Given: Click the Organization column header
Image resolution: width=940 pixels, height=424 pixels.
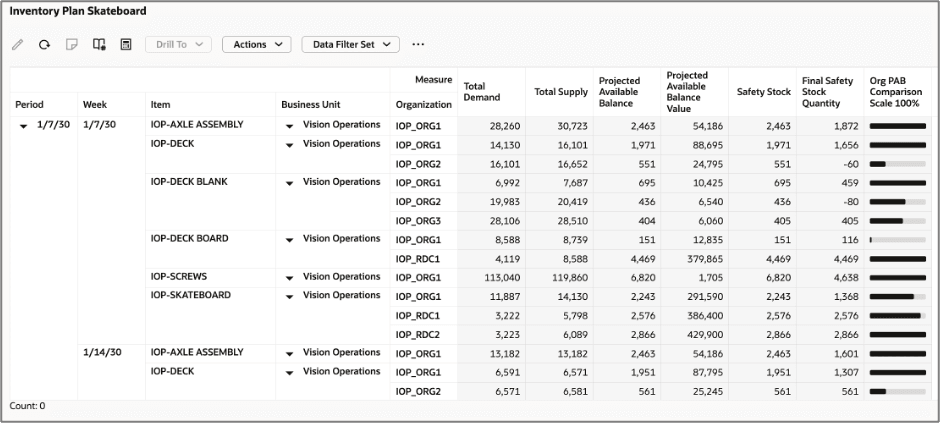Looking at the screenshot, I should [424, 104].
